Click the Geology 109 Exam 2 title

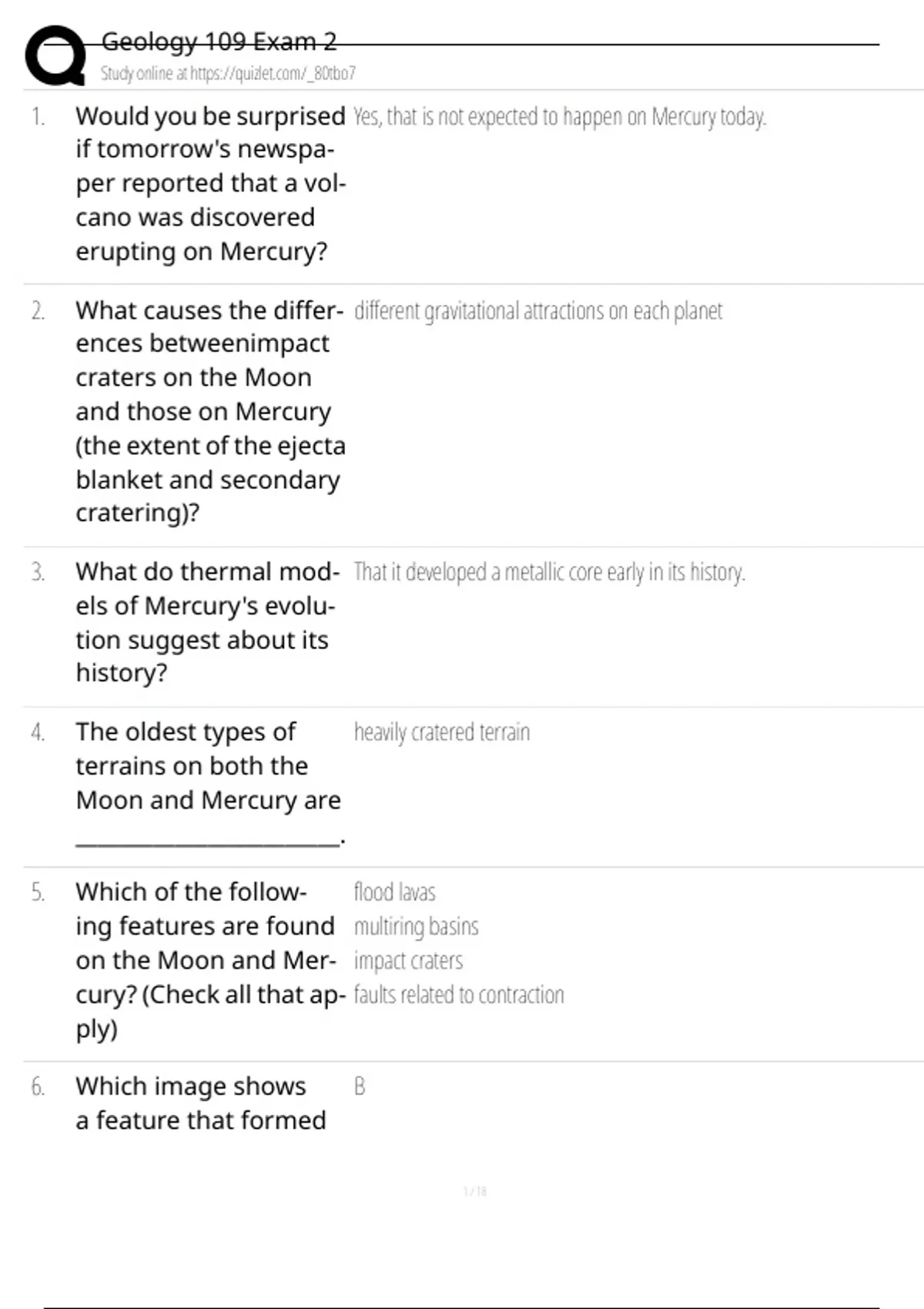coord(219,42)
